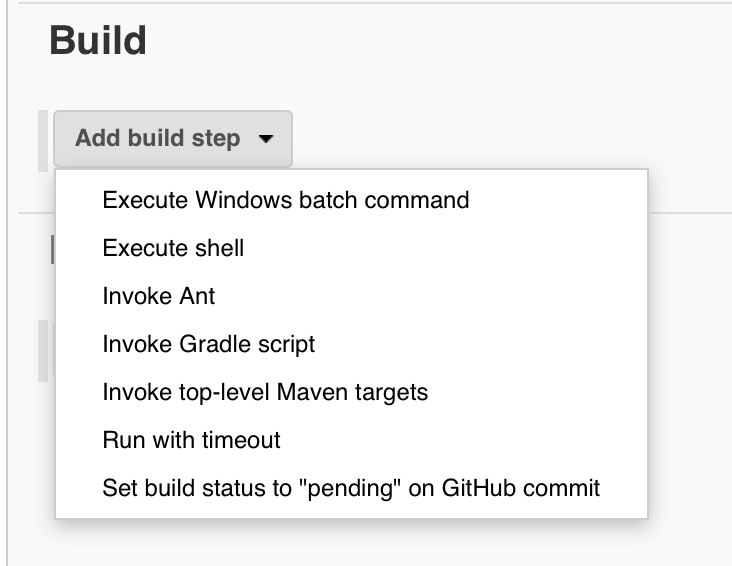Click the grey handle partly hidden behind the menu
Screen dimensions: 732x566
coord(44,350)
